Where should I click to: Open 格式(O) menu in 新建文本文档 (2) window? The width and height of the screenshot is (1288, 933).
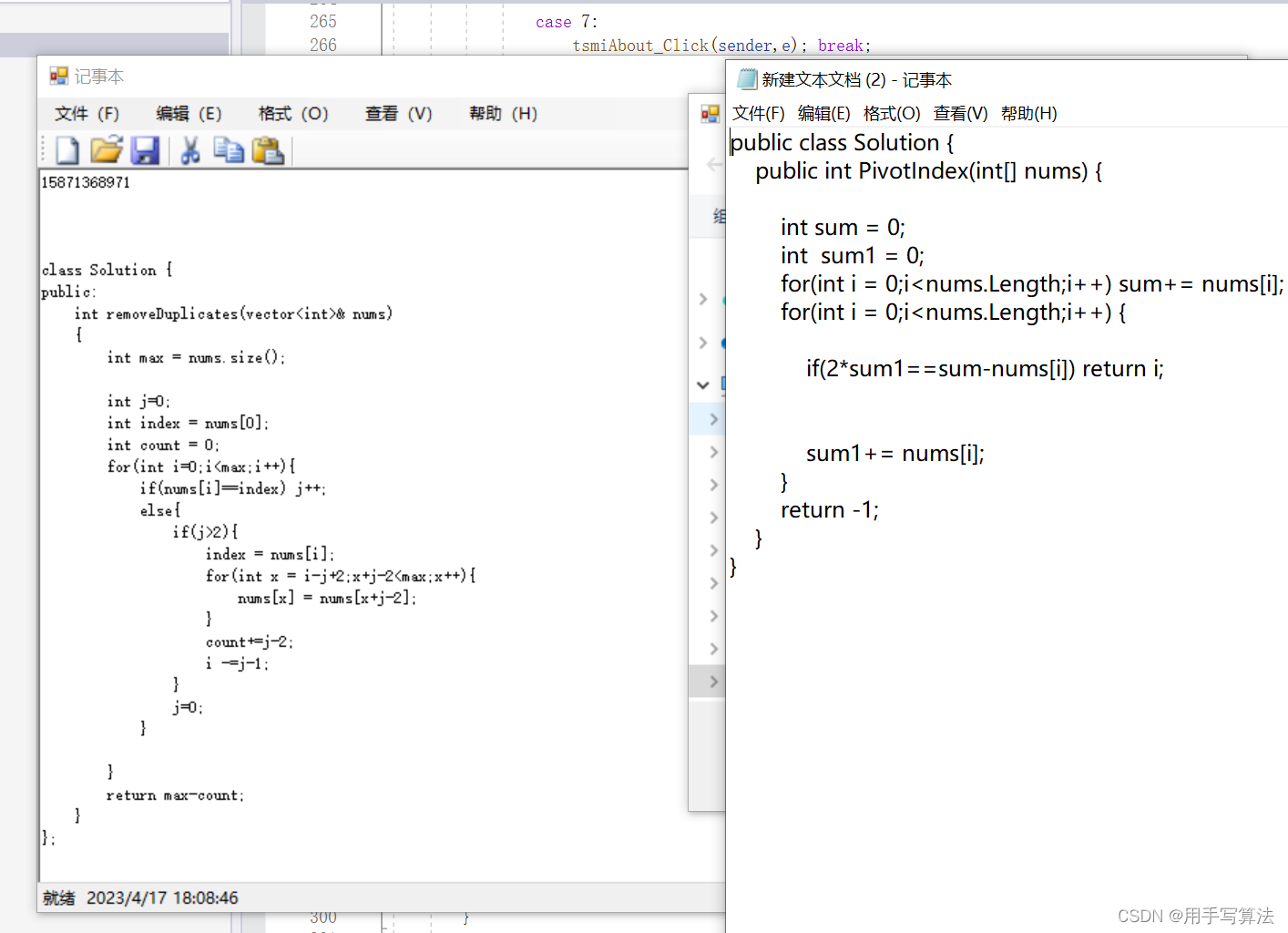click(892, 113)
